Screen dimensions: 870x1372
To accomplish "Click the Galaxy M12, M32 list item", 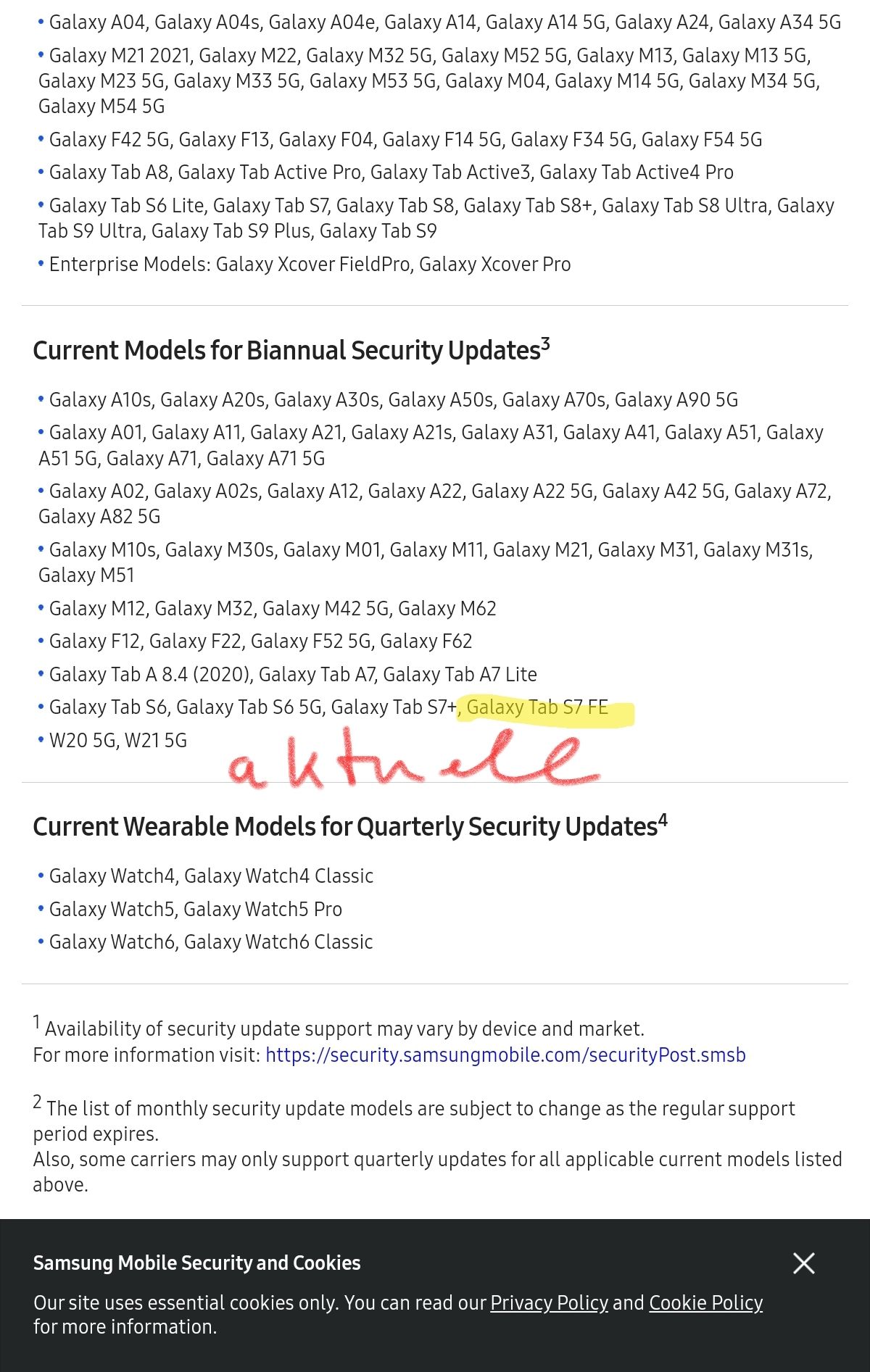I will point(268,608).
